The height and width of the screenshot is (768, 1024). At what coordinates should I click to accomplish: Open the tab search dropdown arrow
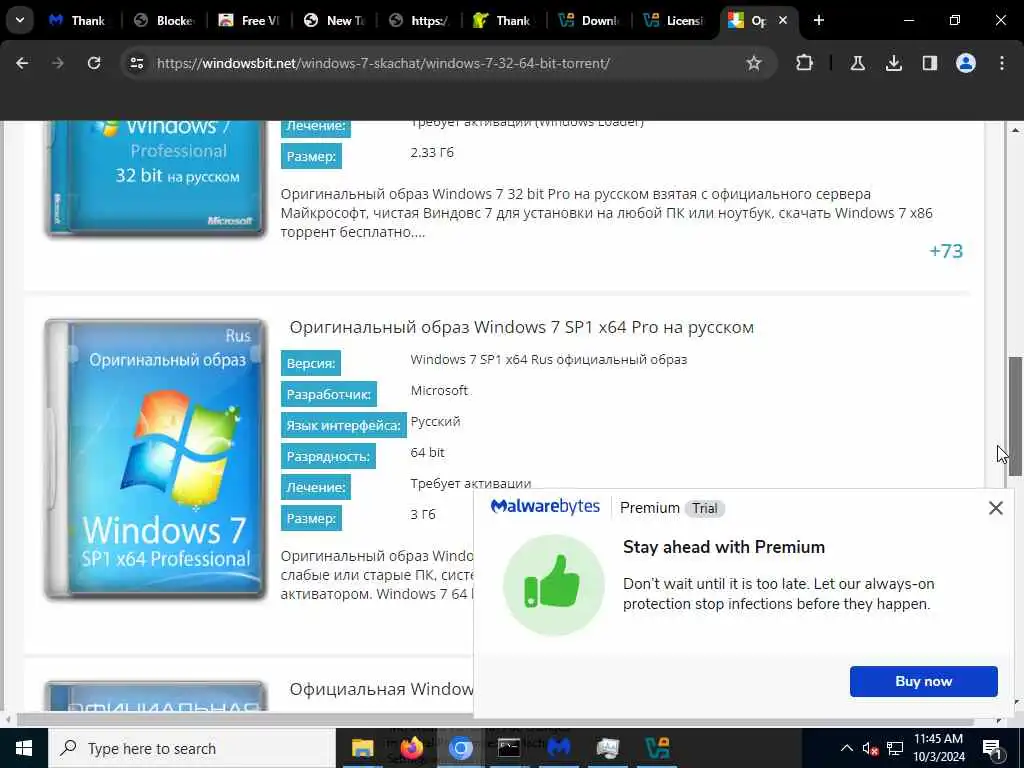pos(20,20)
